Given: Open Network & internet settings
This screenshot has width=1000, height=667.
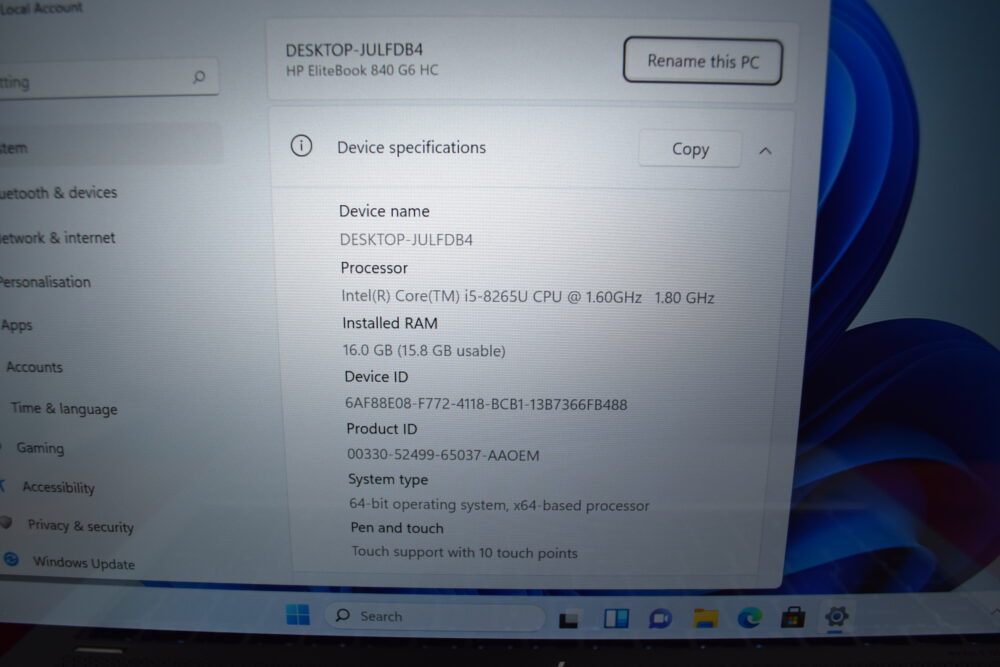Looking at the screenshot, I should 57,238.
